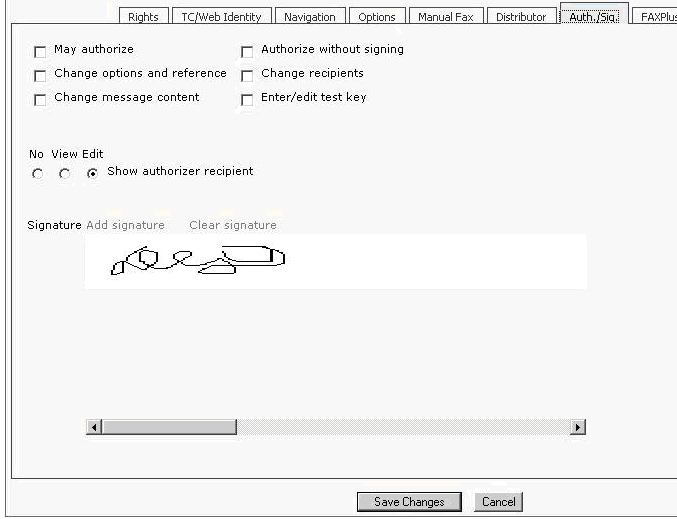Choose Edit for Show authorizer recipient
Image resolution: width=677 pixels, height=519 pixels.
pyautogui.click(x=93, y=174)
